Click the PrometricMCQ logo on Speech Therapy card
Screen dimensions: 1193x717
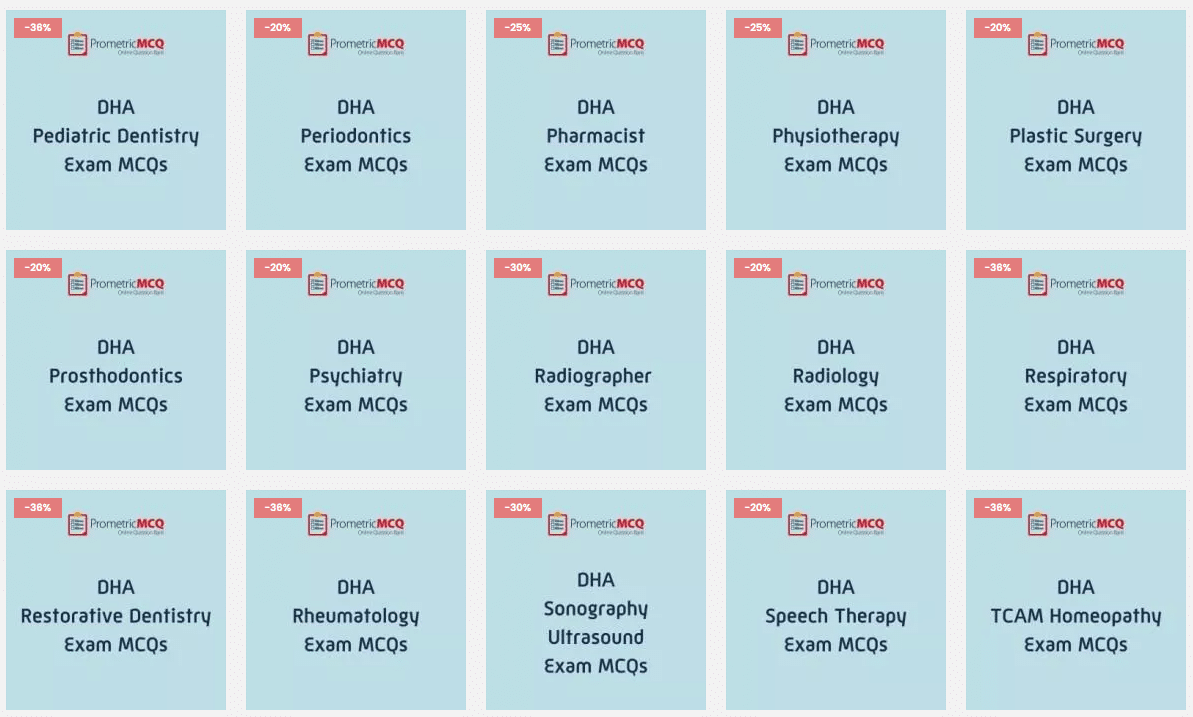click(835, 524)
